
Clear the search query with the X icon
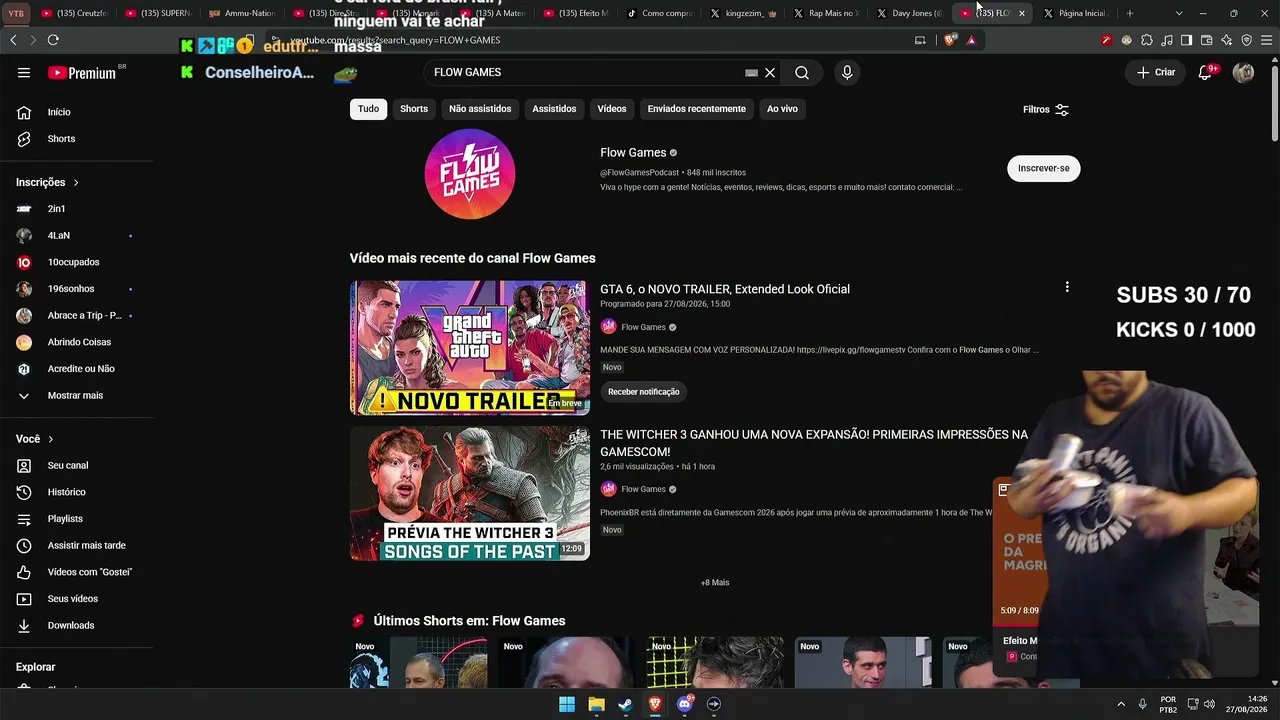coord(770,73)
